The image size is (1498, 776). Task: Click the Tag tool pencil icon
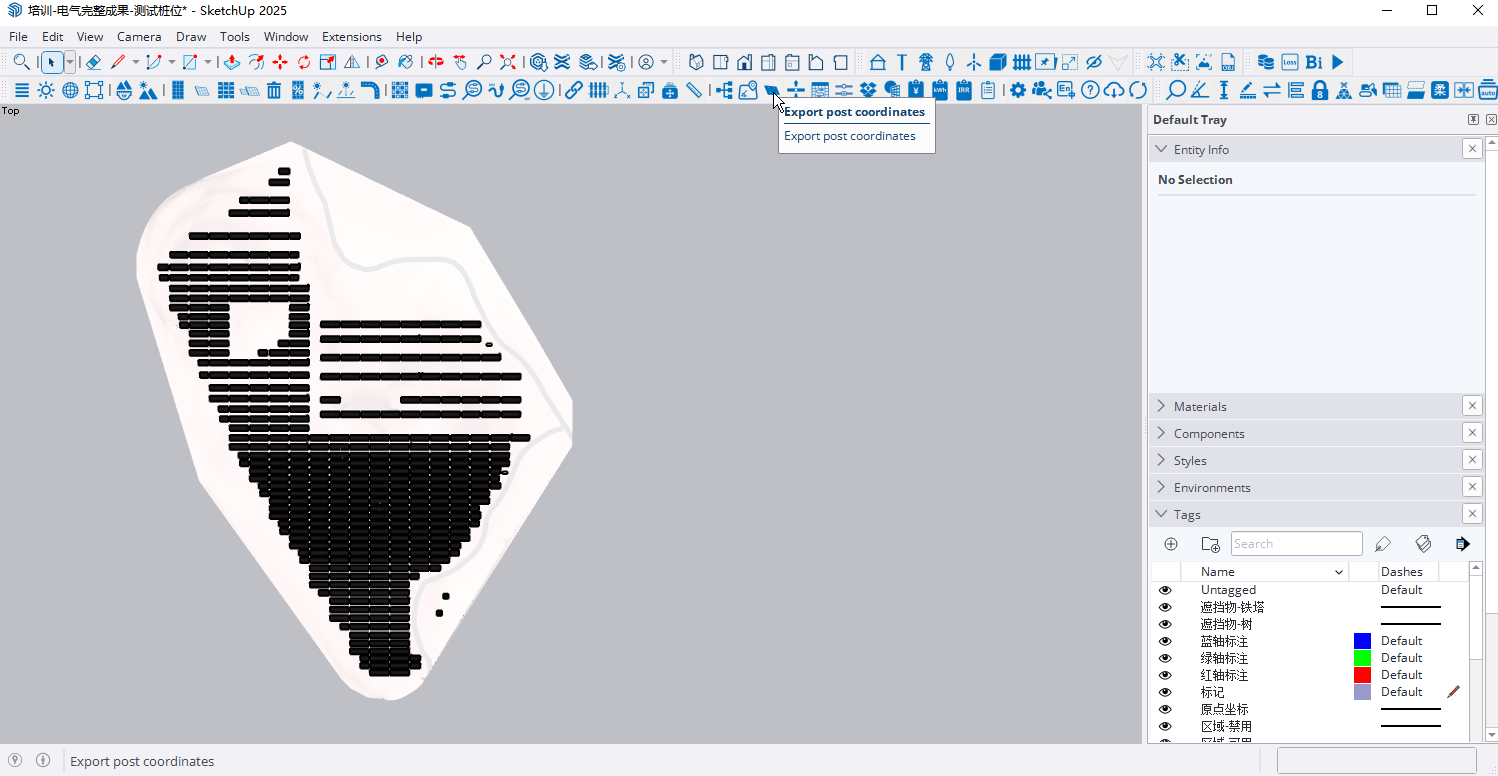(1383, 544)
